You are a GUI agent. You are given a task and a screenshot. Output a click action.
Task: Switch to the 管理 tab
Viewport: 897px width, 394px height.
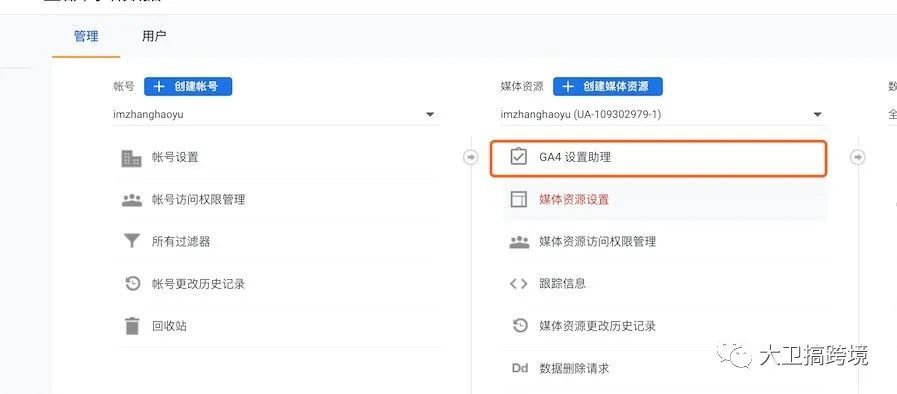[86, 37]
